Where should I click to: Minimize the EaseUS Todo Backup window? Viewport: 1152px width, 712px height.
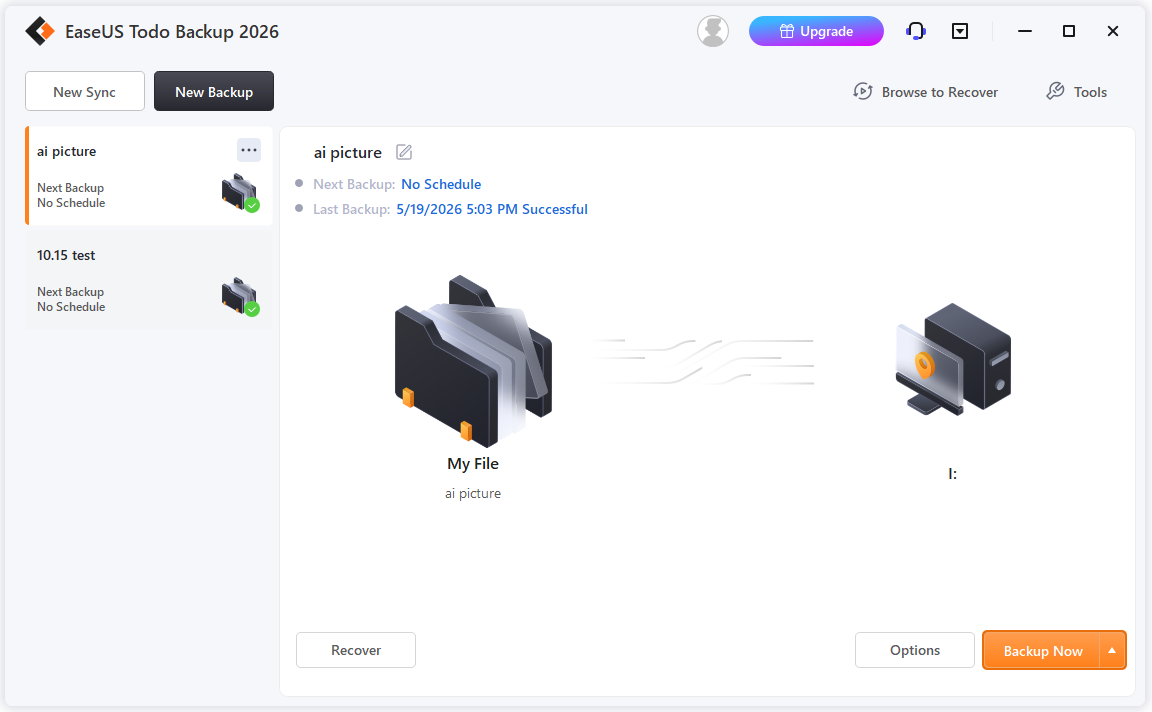pyautogui.click(x=1025, y=31)
